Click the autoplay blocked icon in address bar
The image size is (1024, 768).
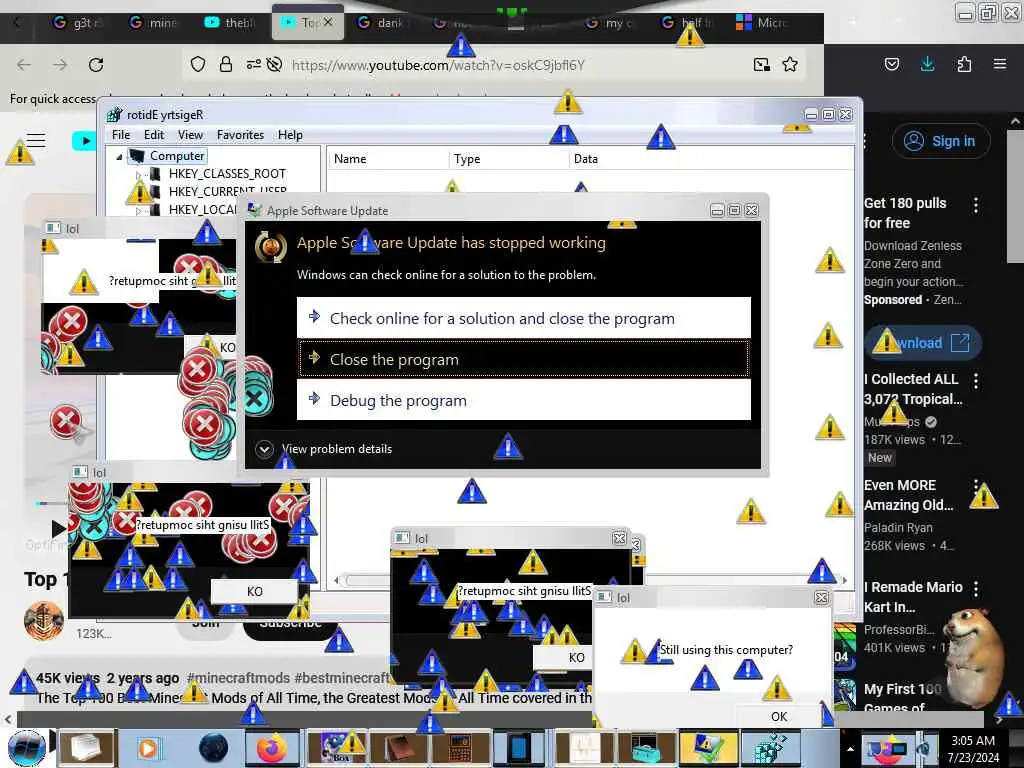[x=275, y=64]
